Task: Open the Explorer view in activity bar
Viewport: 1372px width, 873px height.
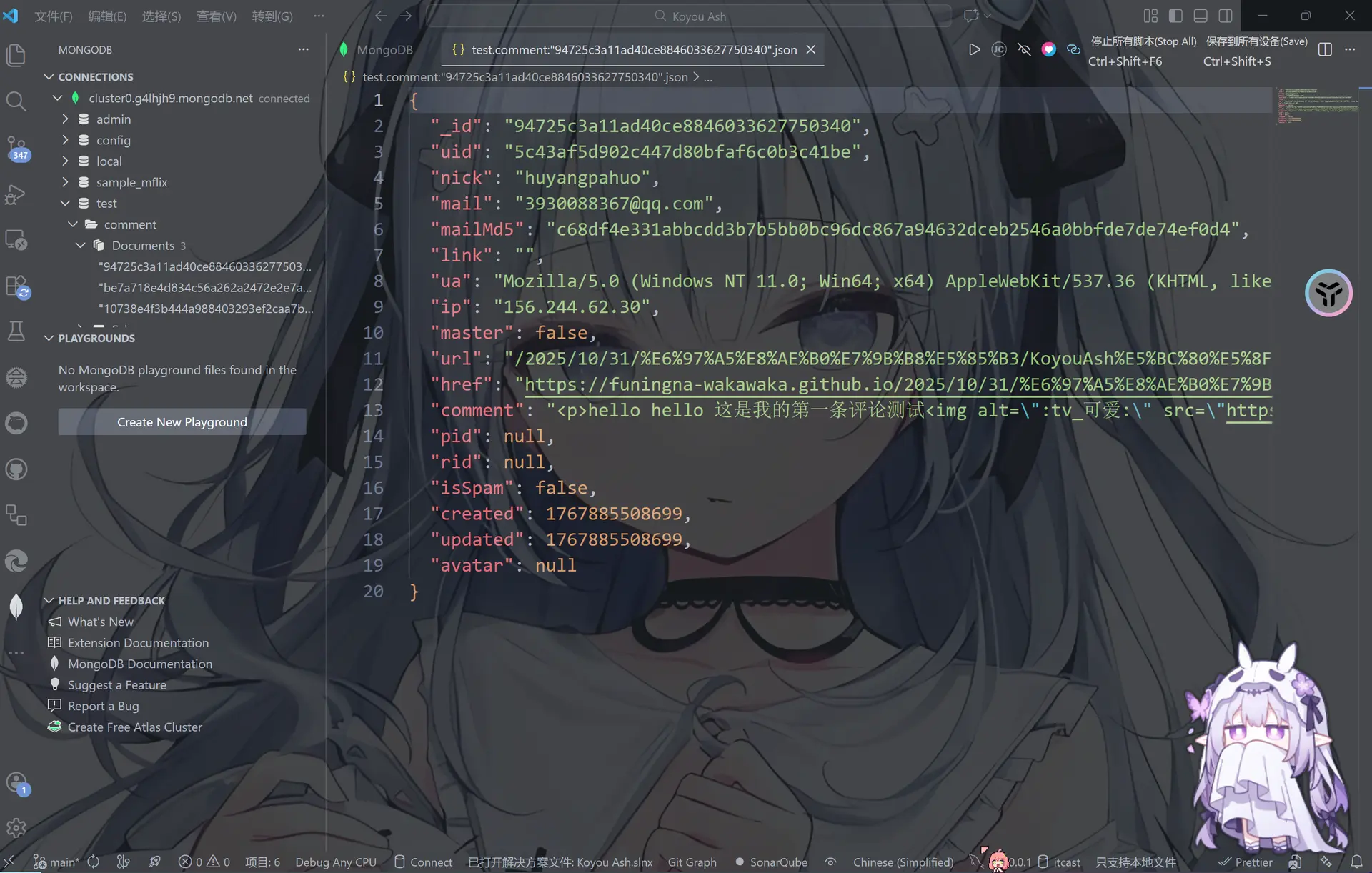Action: pyautogui.click(x=16, y=55)
